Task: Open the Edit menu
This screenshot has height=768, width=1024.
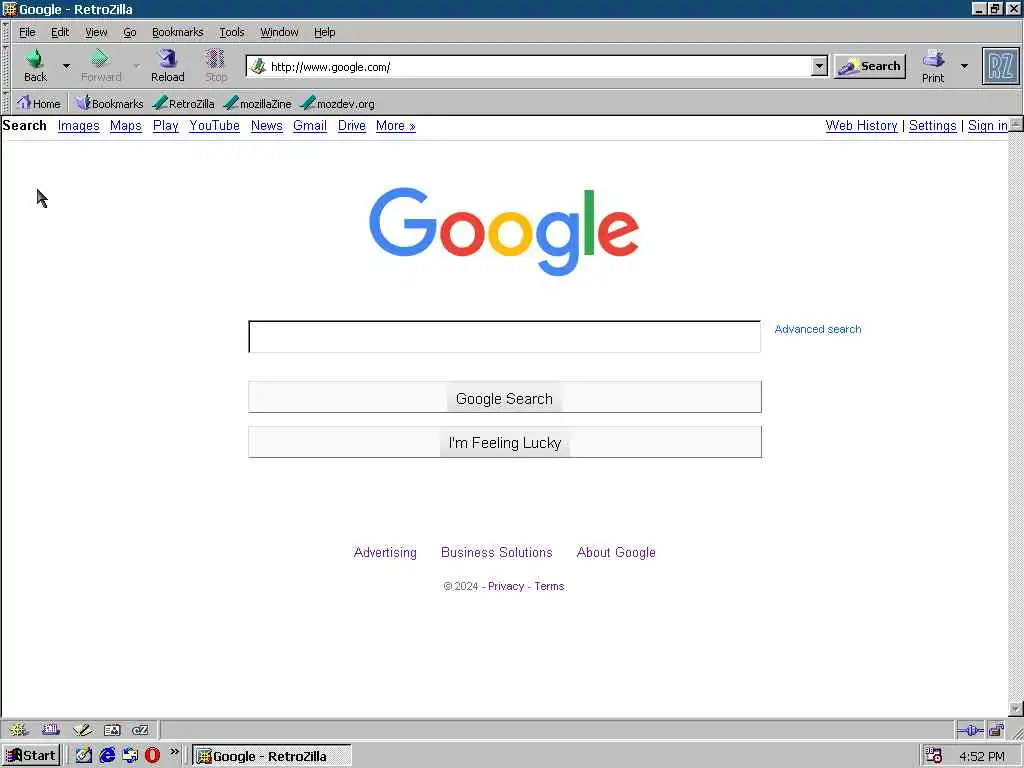Action: click(x=60, y=32)
